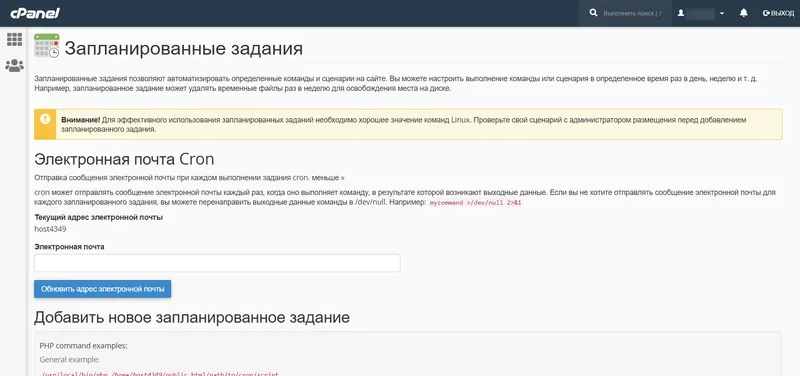Select the host4349 current email text
Image resolution: width=800 pixels, height=376 pixels.
[x=50, y=229]
